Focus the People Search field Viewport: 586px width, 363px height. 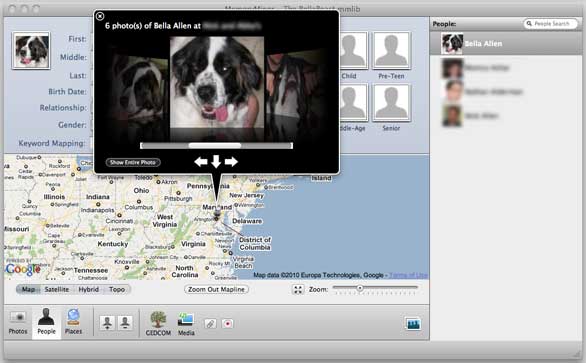pos(550,24)
